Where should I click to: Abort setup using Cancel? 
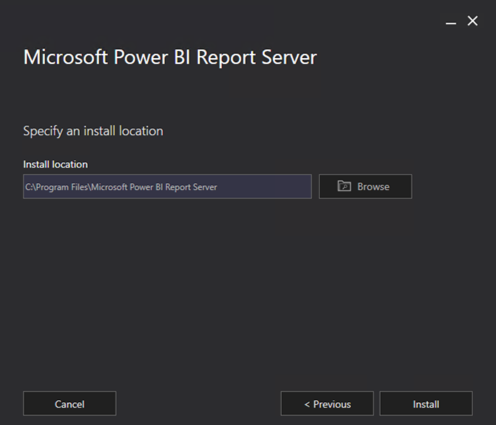70,404
